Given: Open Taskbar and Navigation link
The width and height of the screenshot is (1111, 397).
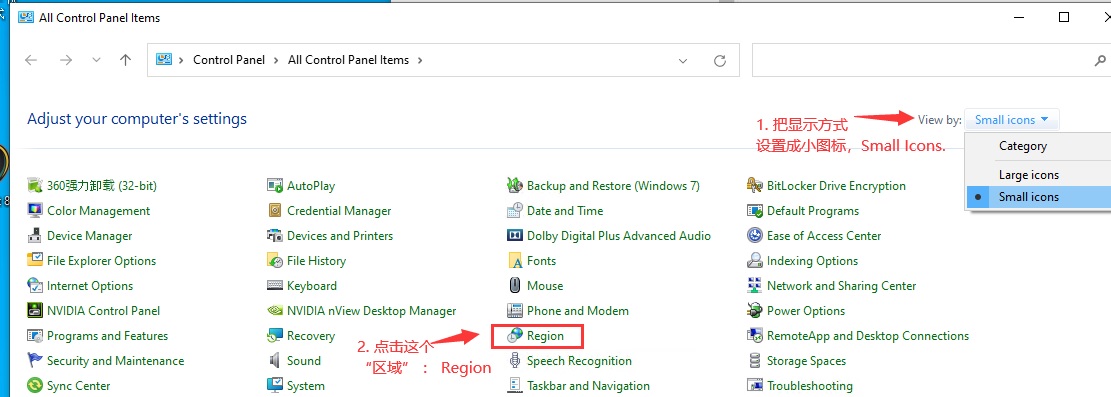Looking at the screenshot, I should point(588,386).
